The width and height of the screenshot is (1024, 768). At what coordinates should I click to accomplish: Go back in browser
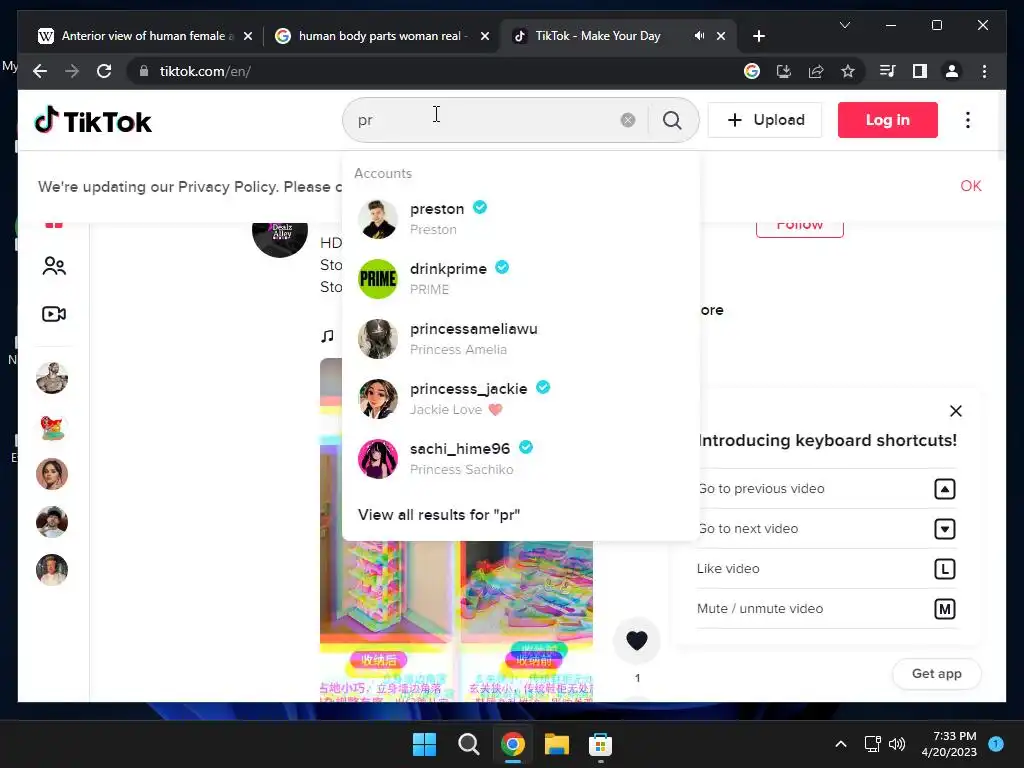pyautogui.click(x=40, y=71)
